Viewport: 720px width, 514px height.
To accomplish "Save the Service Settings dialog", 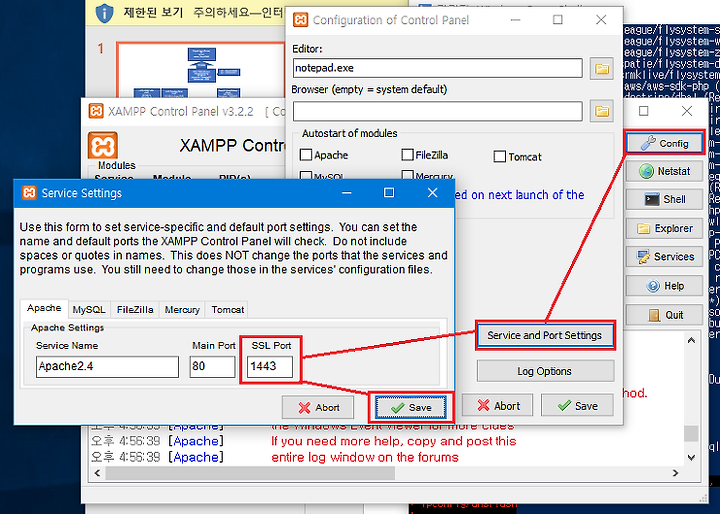I will 411,407.
